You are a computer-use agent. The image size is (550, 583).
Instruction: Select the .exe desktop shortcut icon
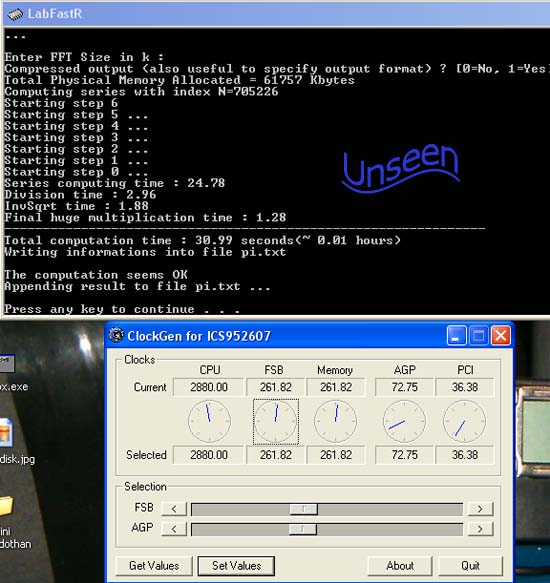point(7,364)
